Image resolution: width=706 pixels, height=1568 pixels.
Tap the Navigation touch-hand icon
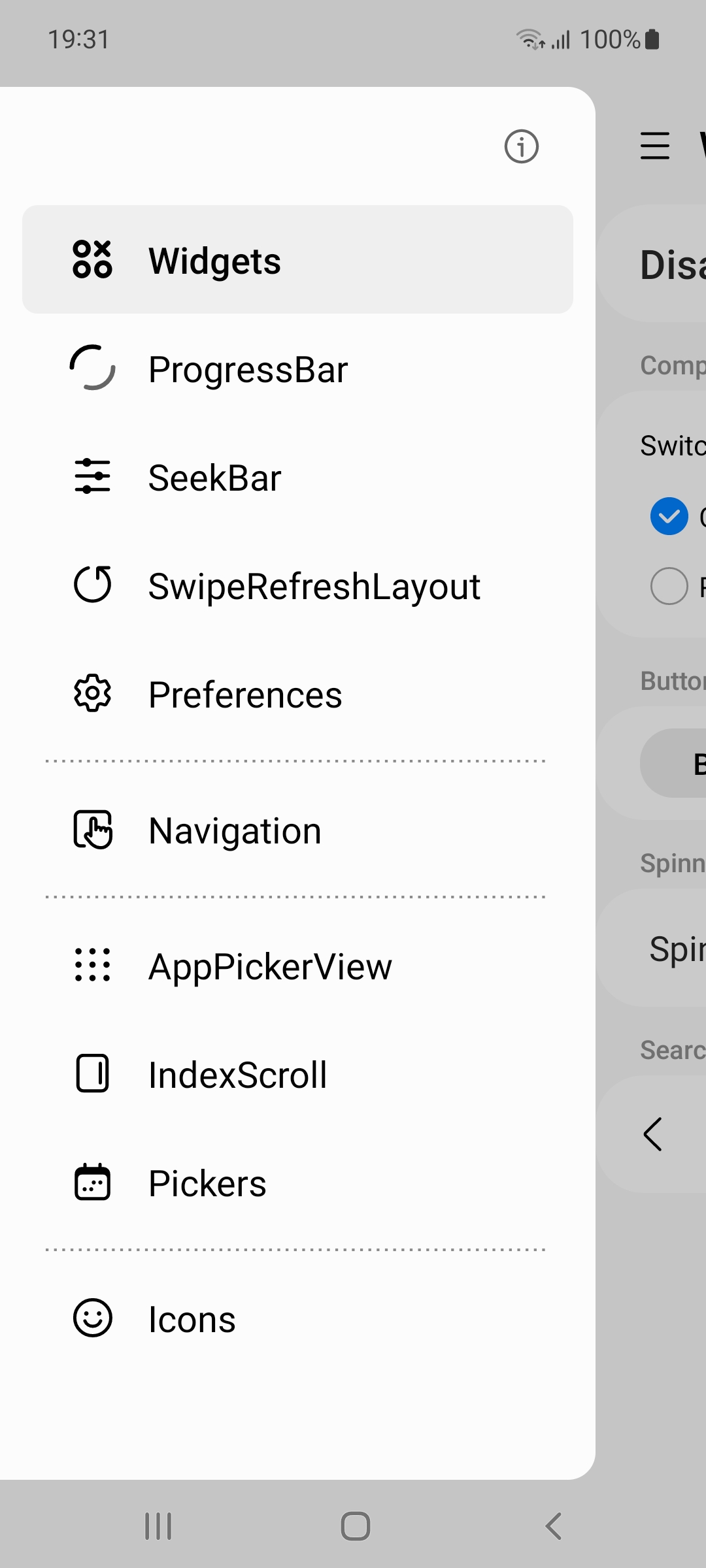tap(92, 829)
